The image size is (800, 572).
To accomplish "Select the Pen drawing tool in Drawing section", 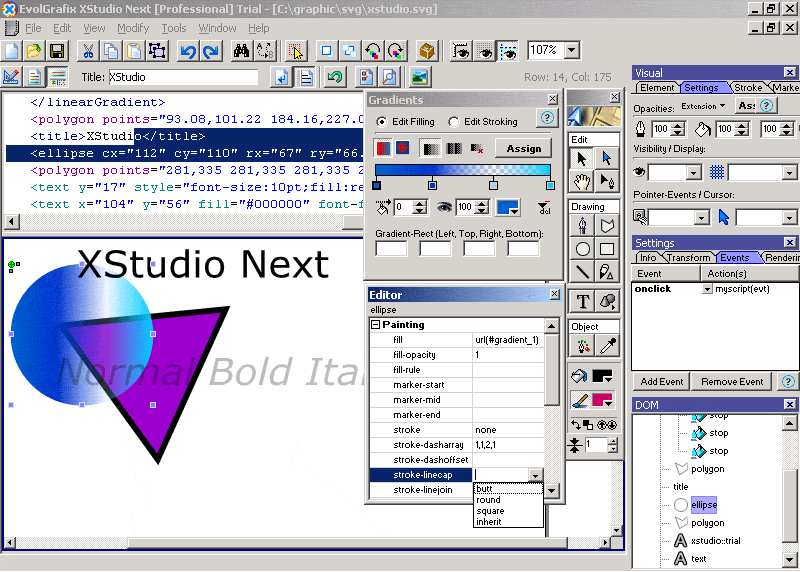I will (582, 226).
